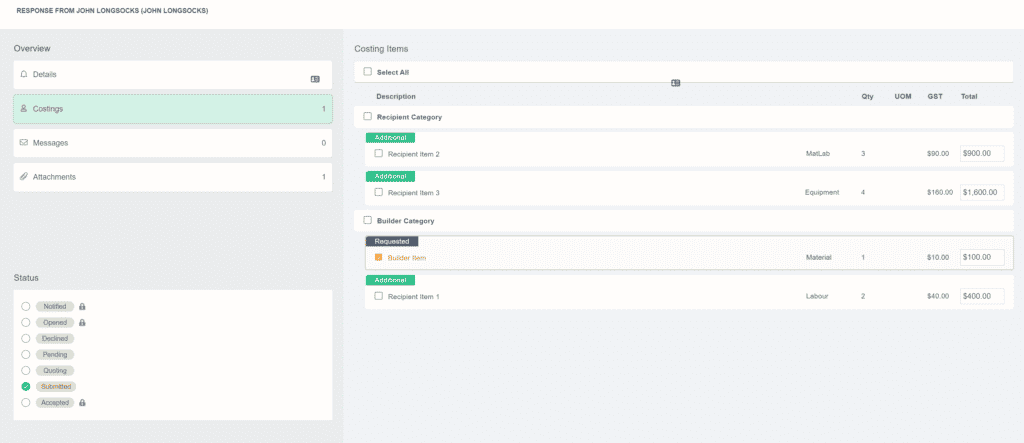Uncheck the Builder Item checkbox

(379, 257)
